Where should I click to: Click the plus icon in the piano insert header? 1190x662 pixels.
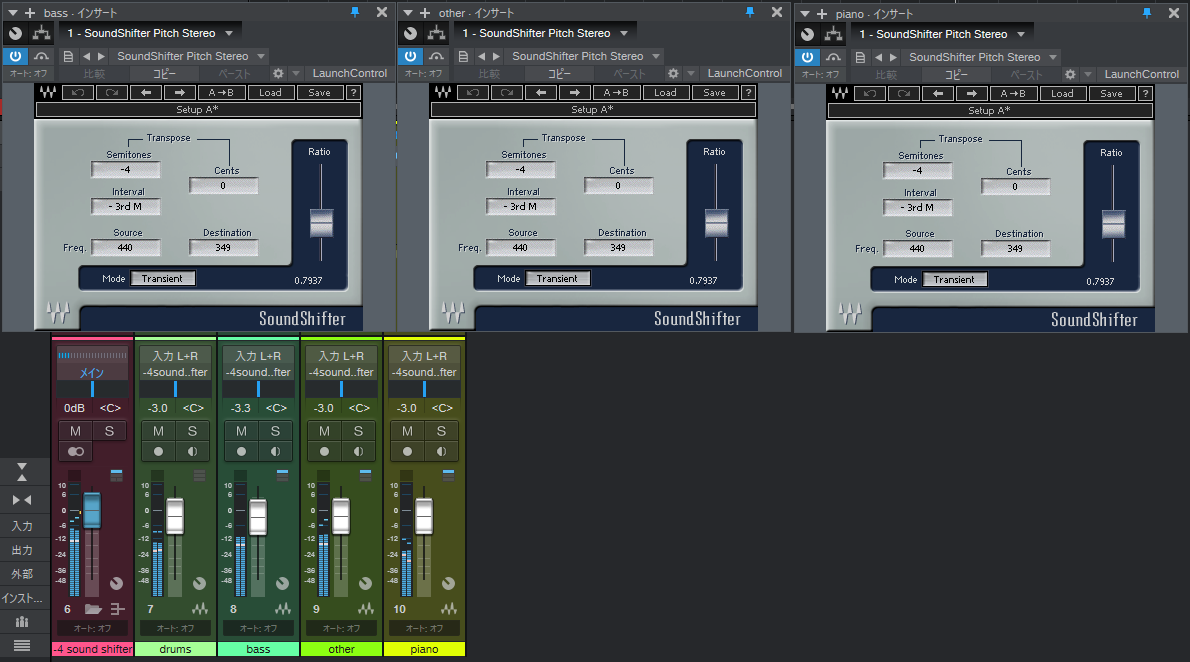click(x=822, y=14)
